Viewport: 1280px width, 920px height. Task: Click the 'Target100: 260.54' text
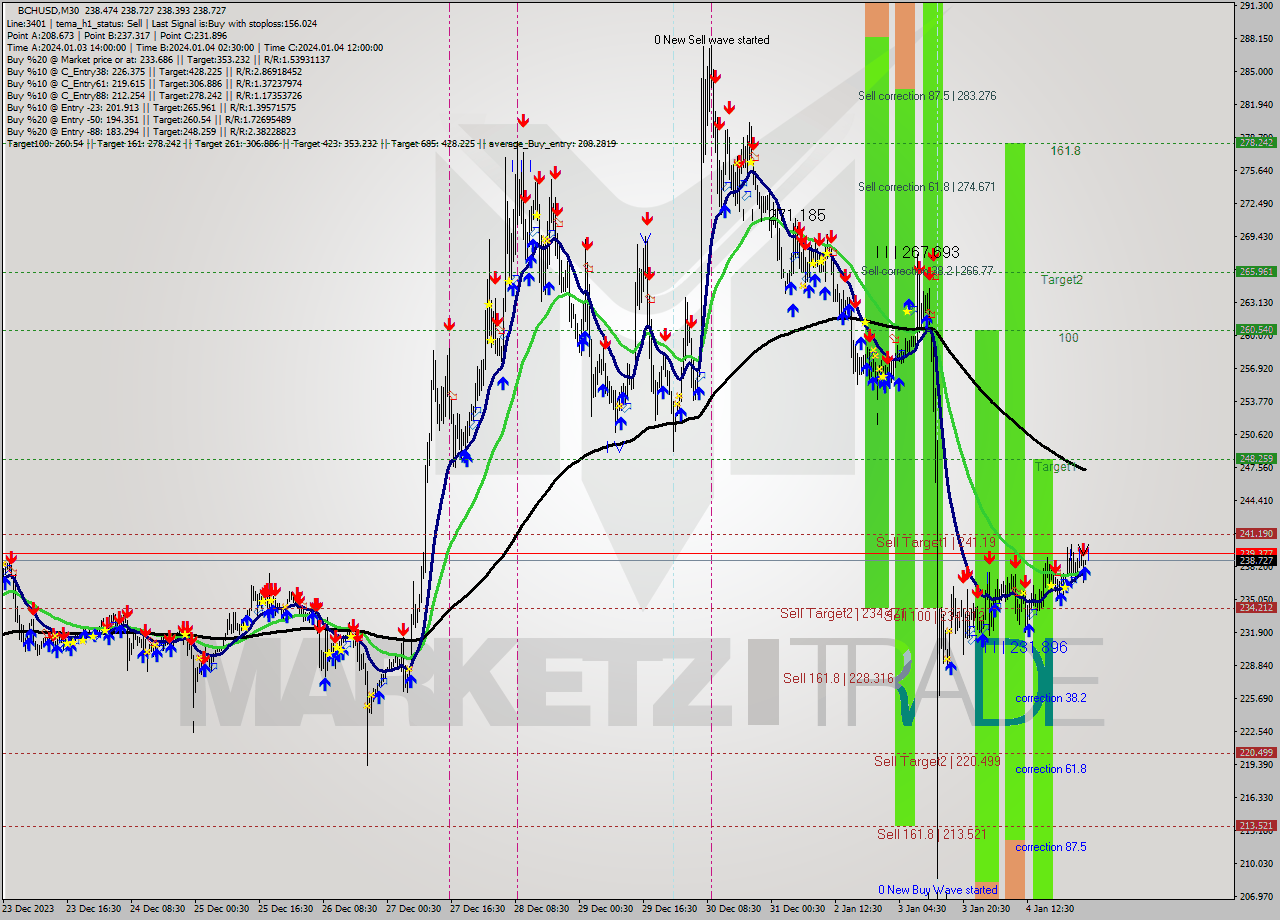point(44,144)
